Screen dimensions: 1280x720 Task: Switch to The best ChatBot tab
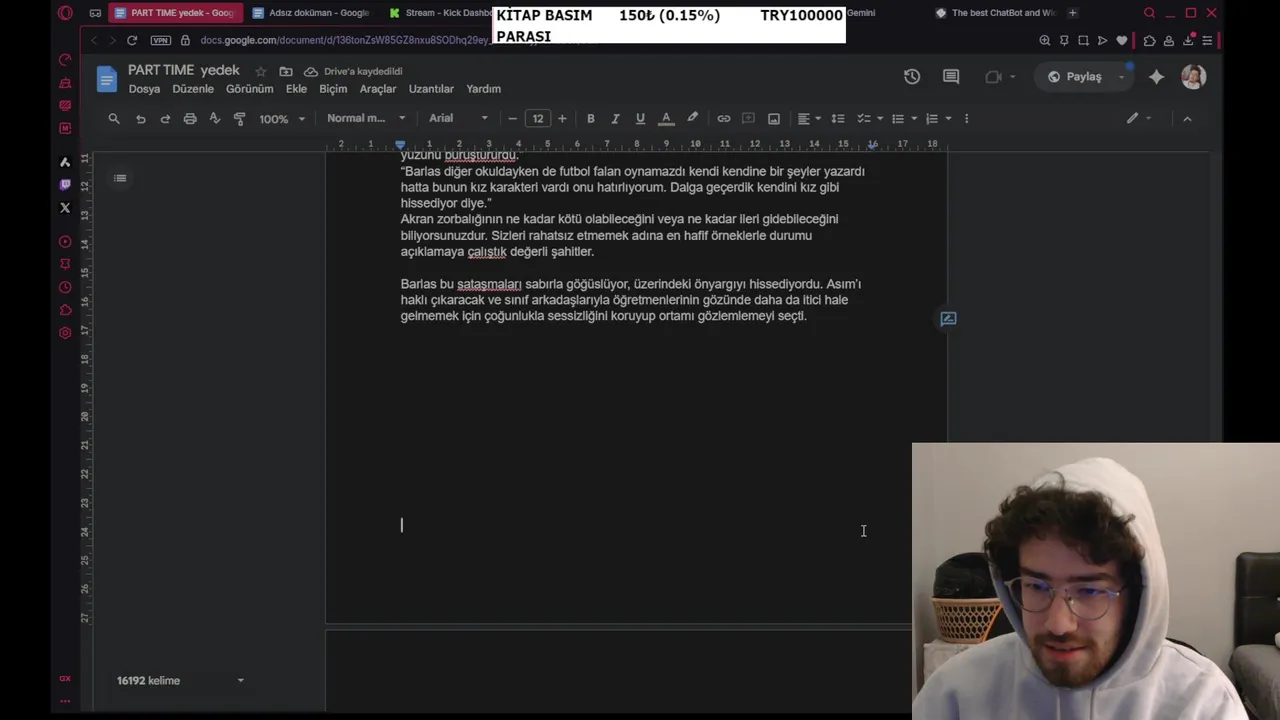(996, 13)
